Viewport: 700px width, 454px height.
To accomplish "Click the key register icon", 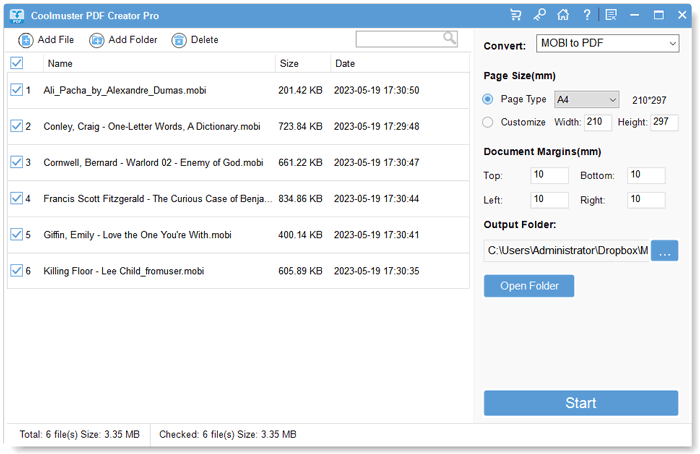I will [x=539, y=15].
